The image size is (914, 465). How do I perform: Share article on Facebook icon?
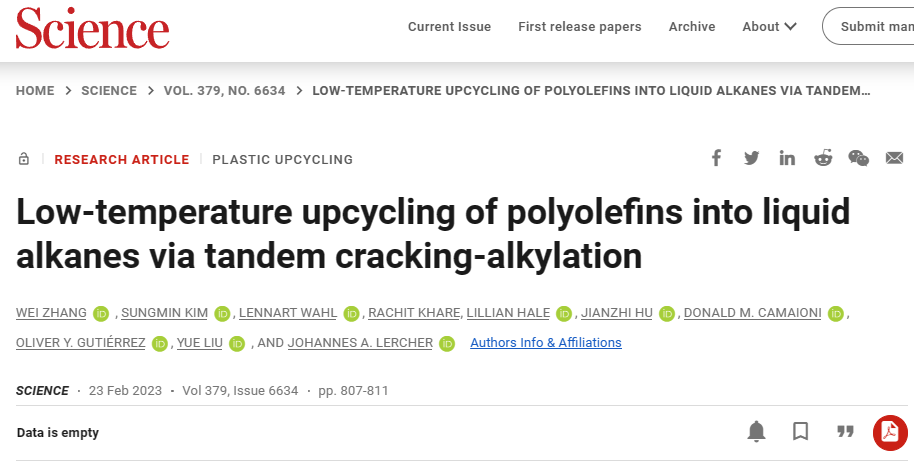click(716, 158)
